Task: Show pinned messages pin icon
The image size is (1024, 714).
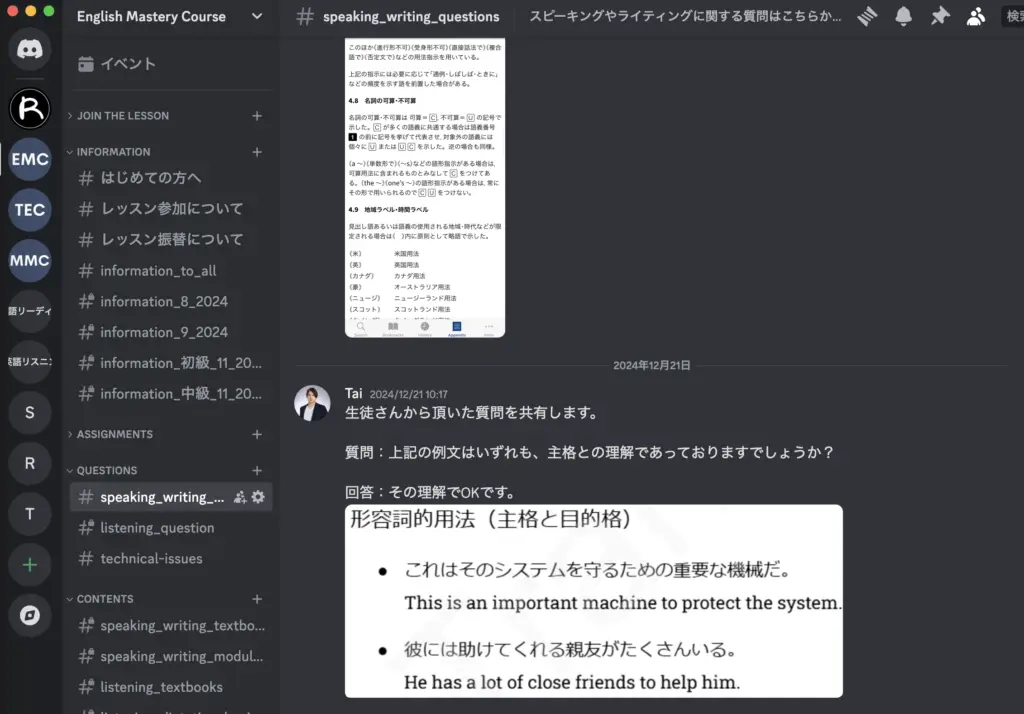Action: click(x=940, y=16)
